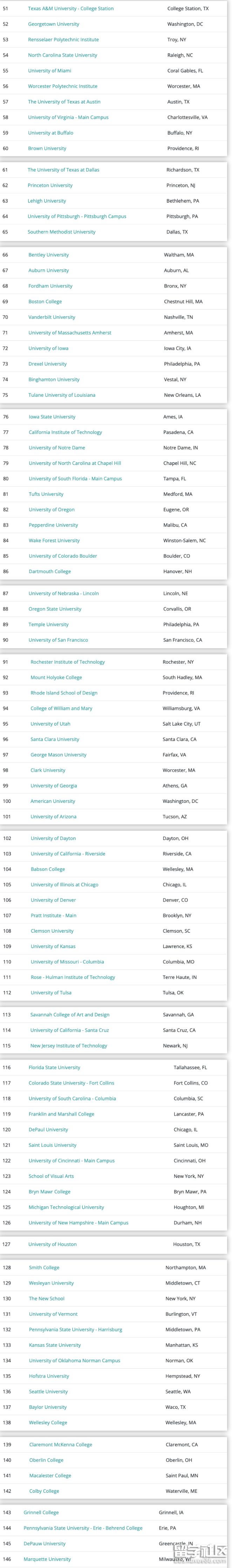Image resolution: width=232 pixels, height=1568 pixels.
Task: Click University of Houston link
Action: pyautogui.click(x=53, y=1244)
